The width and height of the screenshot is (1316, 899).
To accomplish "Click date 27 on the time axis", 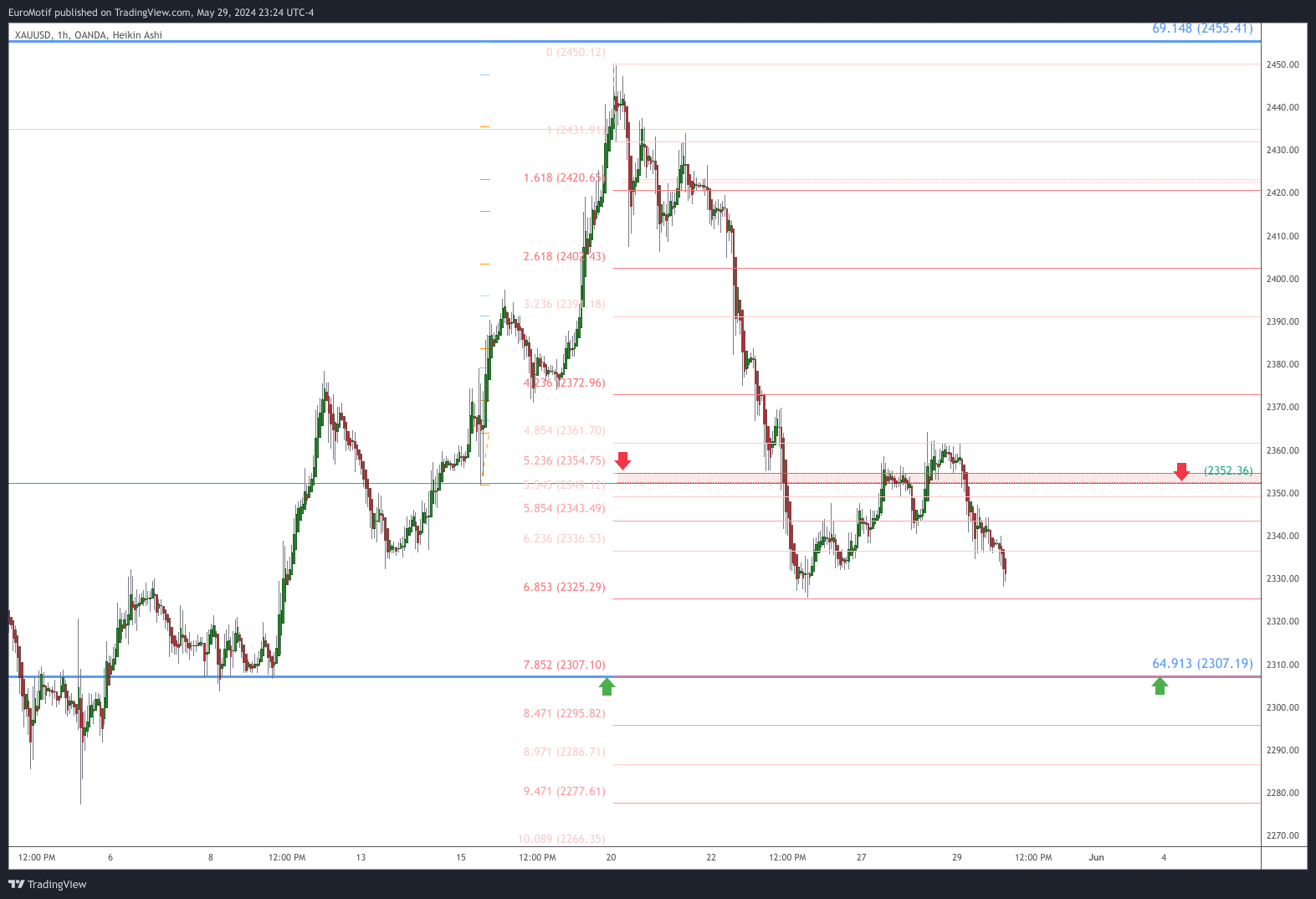I will [x=862, y=857].
